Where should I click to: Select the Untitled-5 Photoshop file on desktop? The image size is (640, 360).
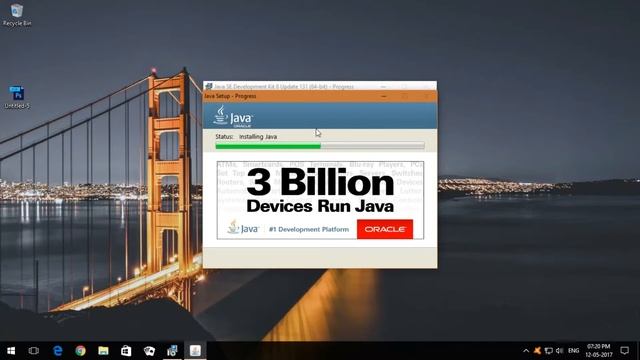click(17, 97)
